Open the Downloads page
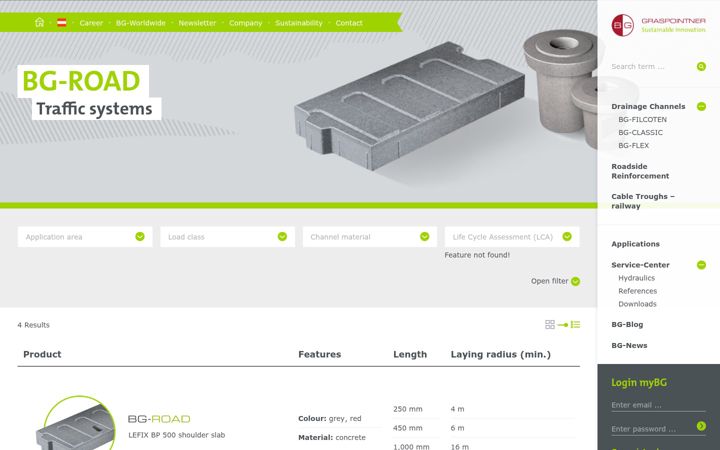Viewport: 720px width, 450px height. click(637, 304)
